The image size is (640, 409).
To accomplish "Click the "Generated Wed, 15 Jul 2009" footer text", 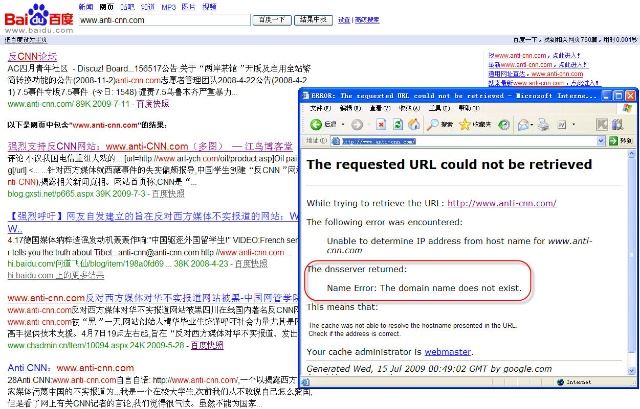I will pos(429,369).
